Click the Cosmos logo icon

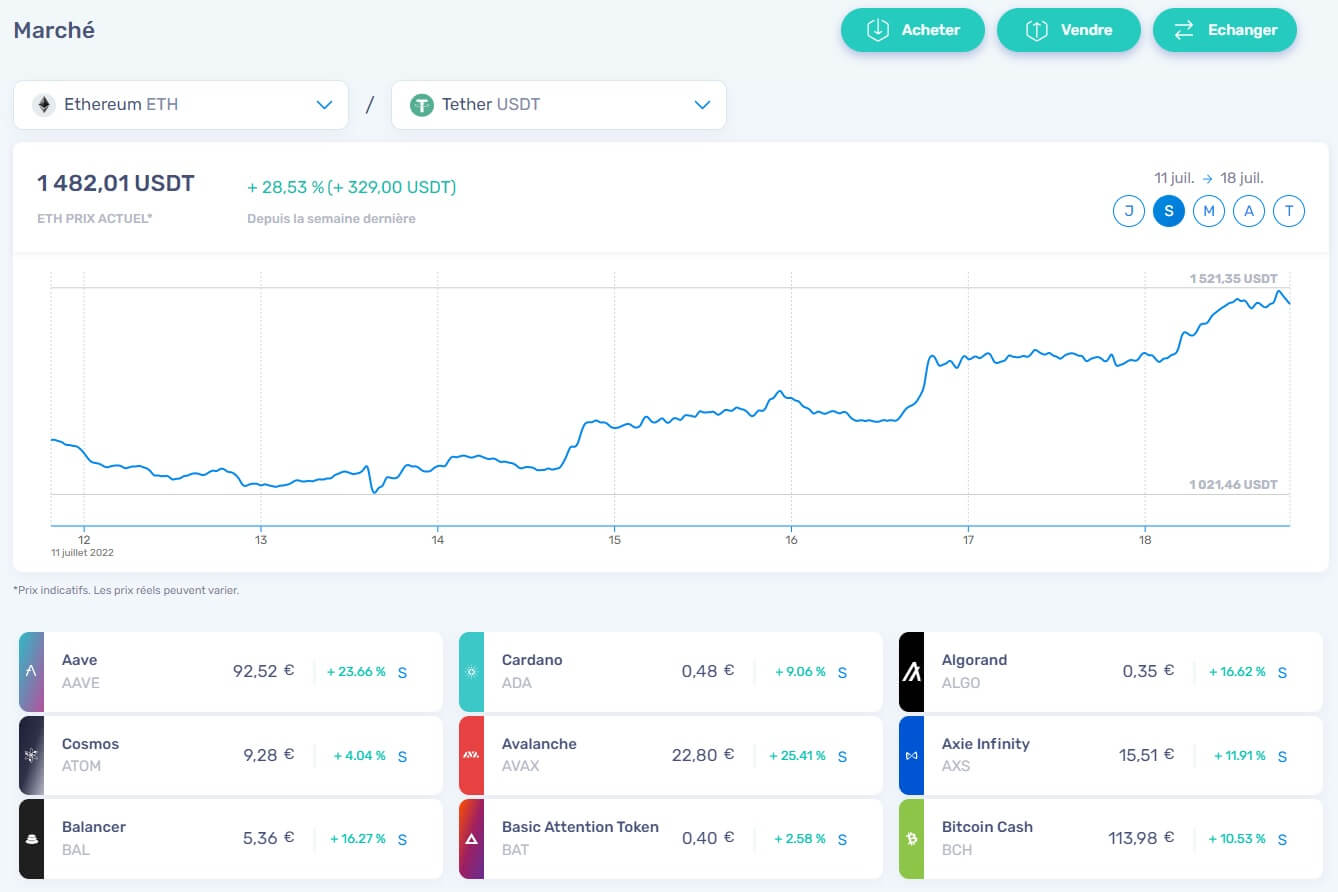[31, 755]
